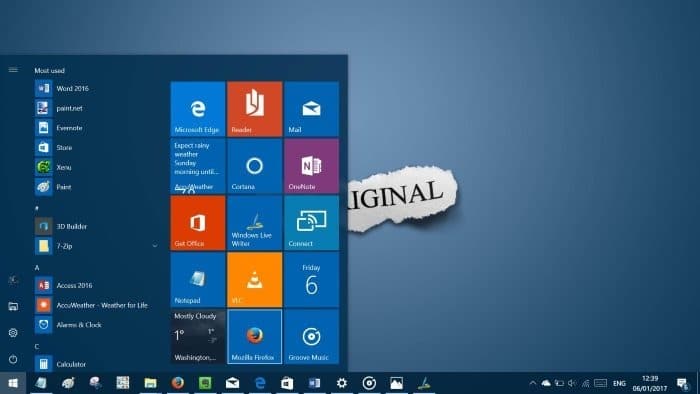Open the Notepad tile
Viewport: 700px width, 394px height.
coord(198,280)
